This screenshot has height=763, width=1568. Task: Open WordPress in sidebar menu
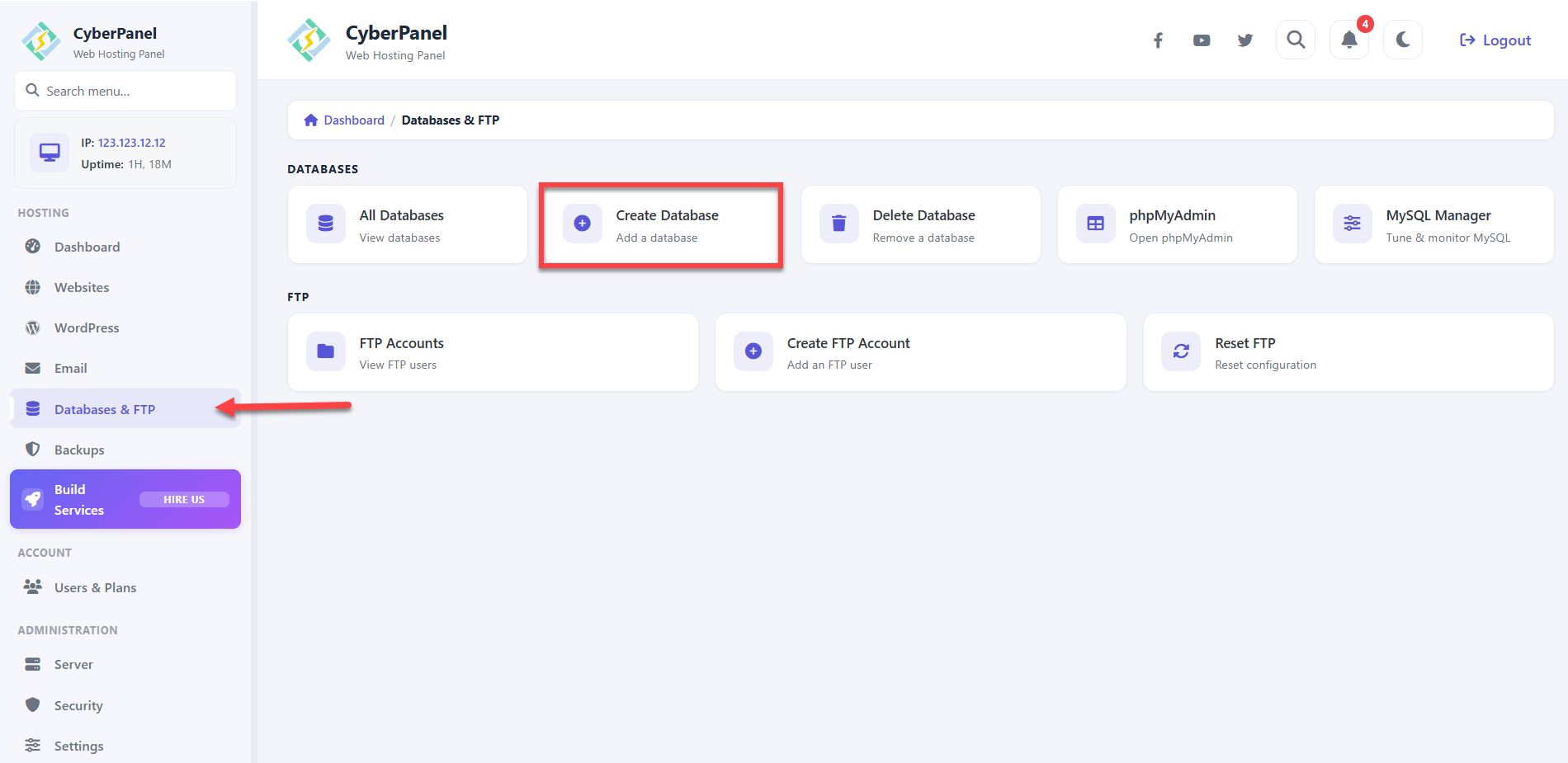point(125,327)
